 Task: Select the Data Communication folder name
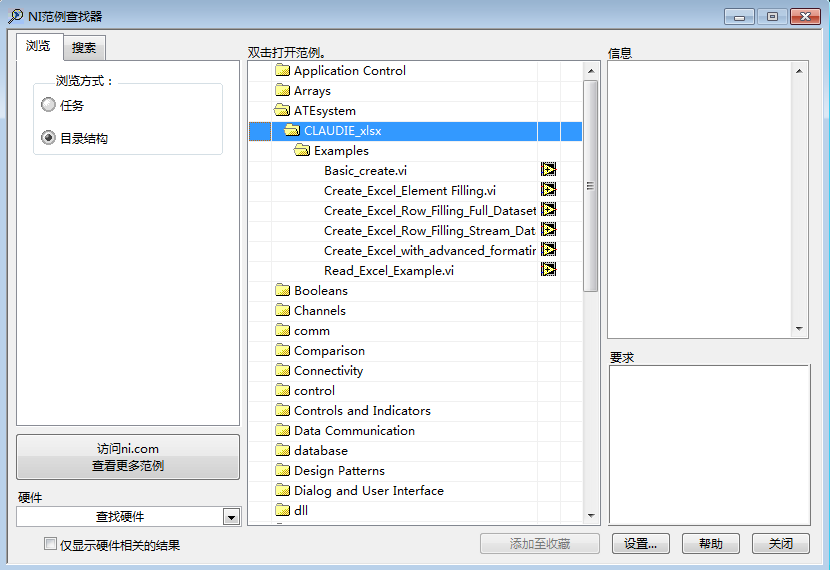[x=354, y=431]
